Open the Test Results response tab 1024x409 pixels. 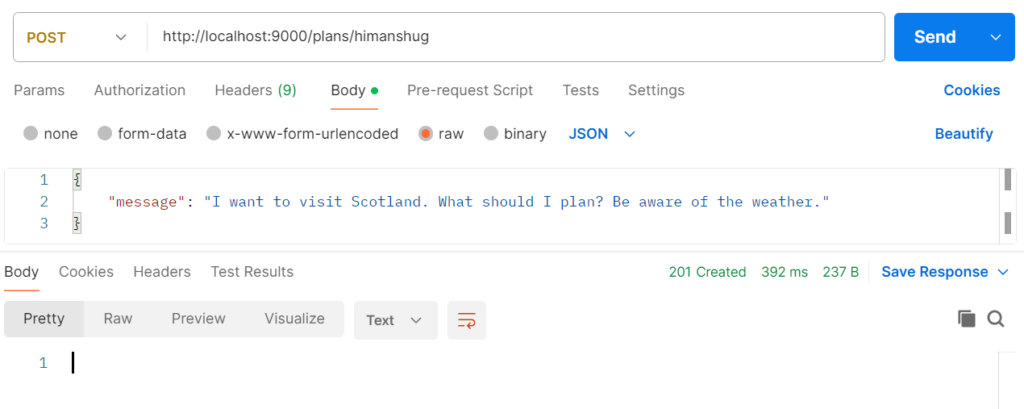point(252,272)
